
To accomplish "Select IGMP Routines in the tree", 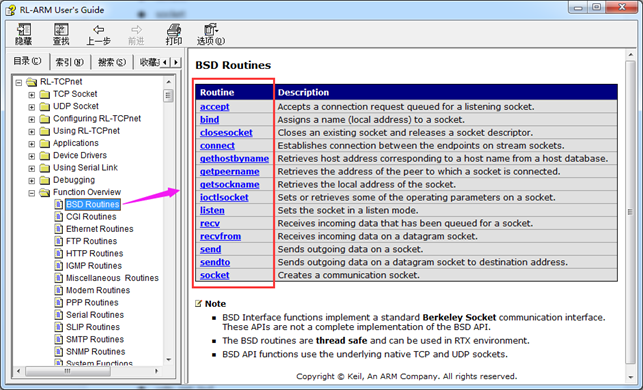I will pyautogui.click(x=94, y=266).
